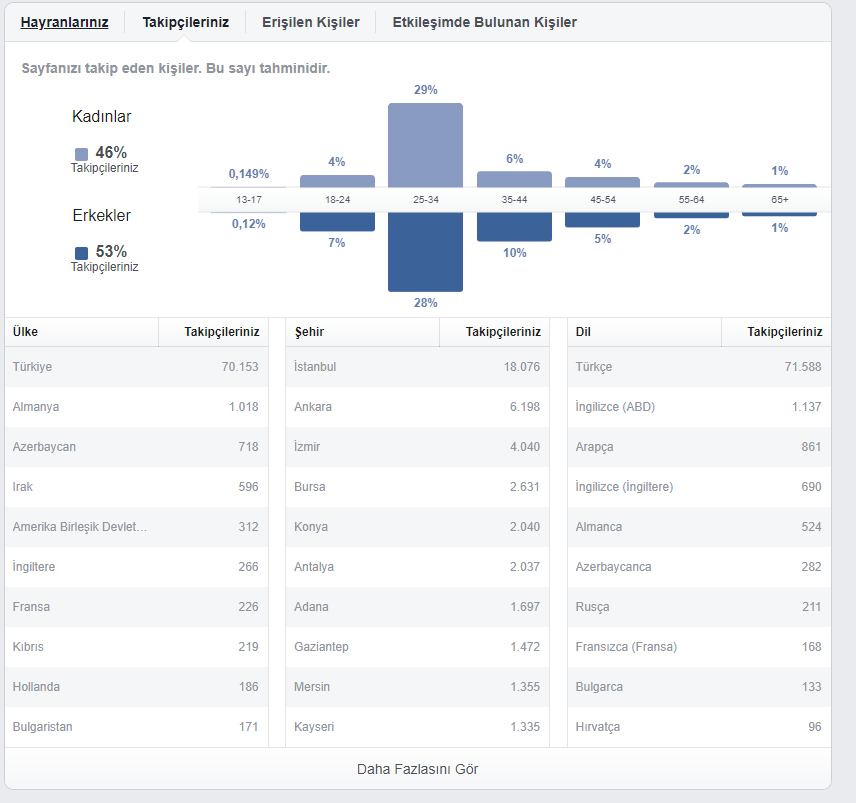Select the Türkçe row in language table
The width and height of the screenshot is (856, 803).
tap(699, 367)
